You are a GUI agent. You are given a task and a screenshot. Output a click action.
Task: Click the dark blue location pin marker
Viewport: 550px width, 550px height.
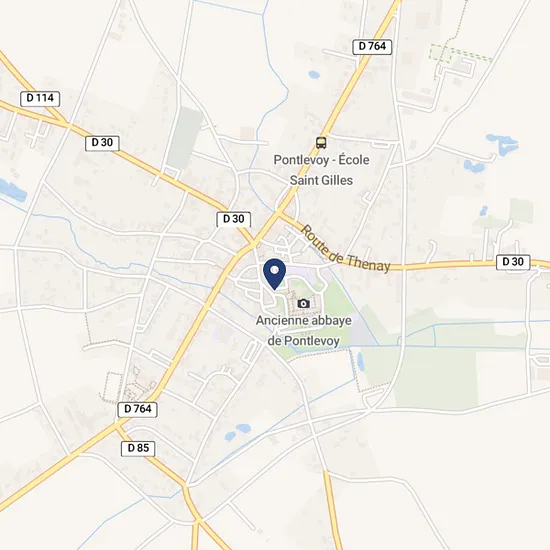[275, 274]
